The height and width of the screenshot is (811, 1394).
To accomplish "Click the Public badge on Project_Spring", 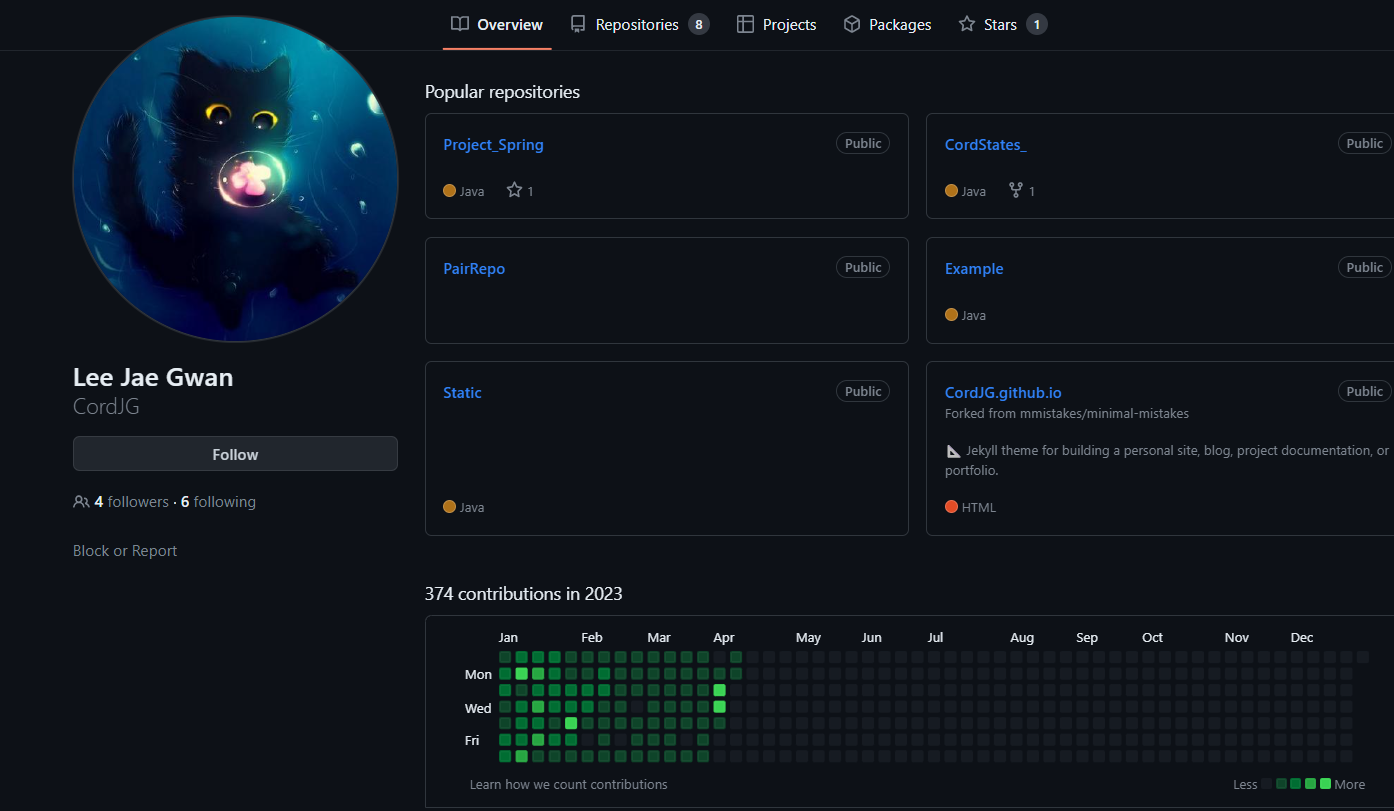I will coord(863,144).
